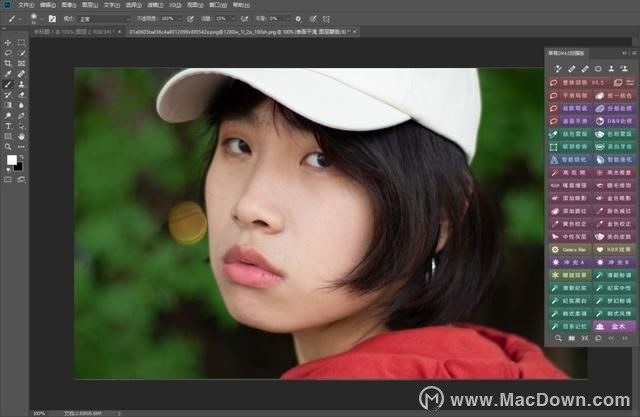The image size is (640, 417).
Task: Click the 中性灰层 button in panel
Action: pyautogui.click(x=570, y=237)
